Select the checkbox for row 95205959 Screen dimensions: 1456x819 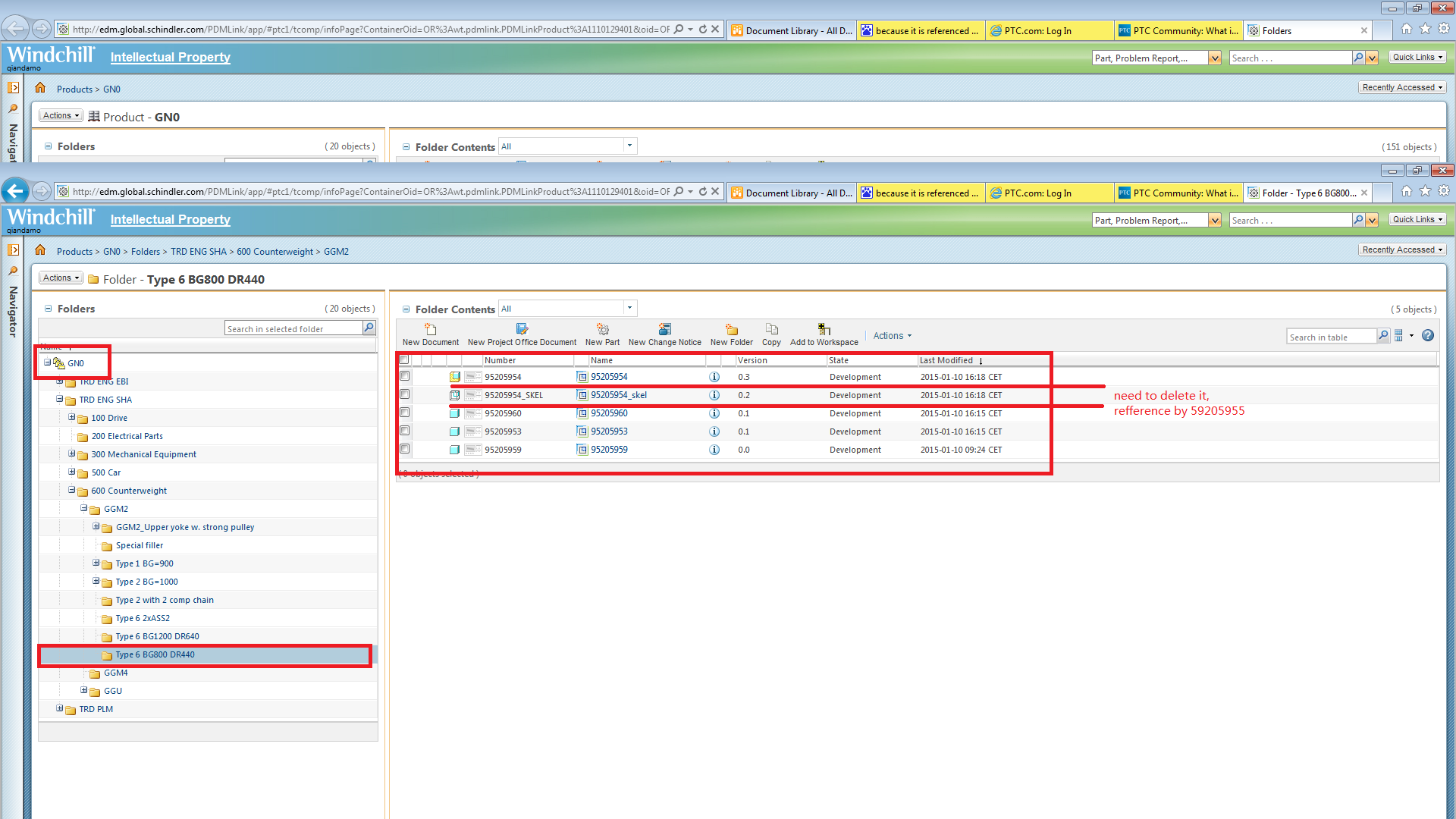pyautogui.click(x=405, y=449)
